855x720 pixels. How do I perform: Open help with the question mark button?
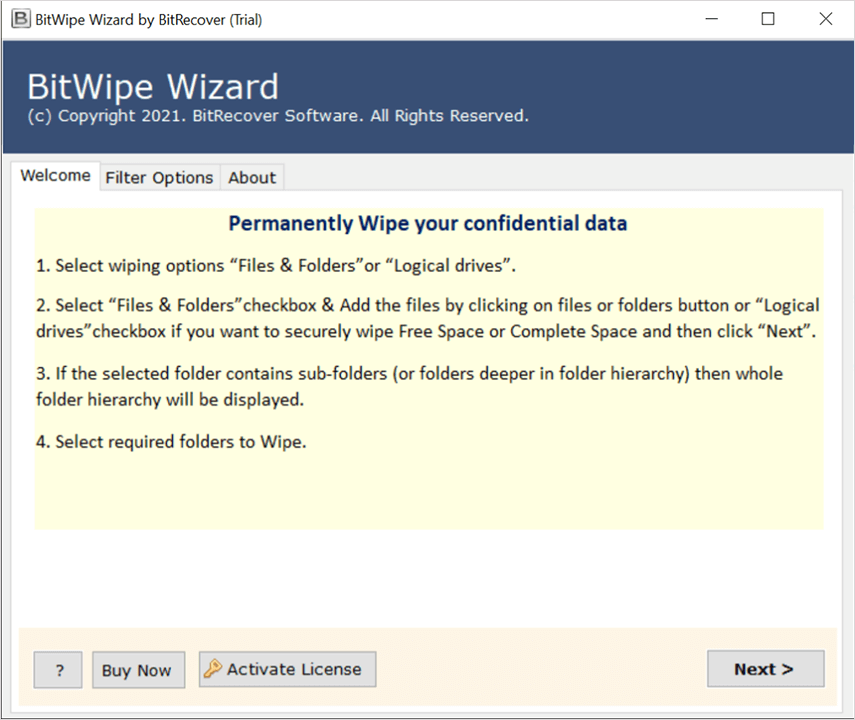click(x=58, y=670)
